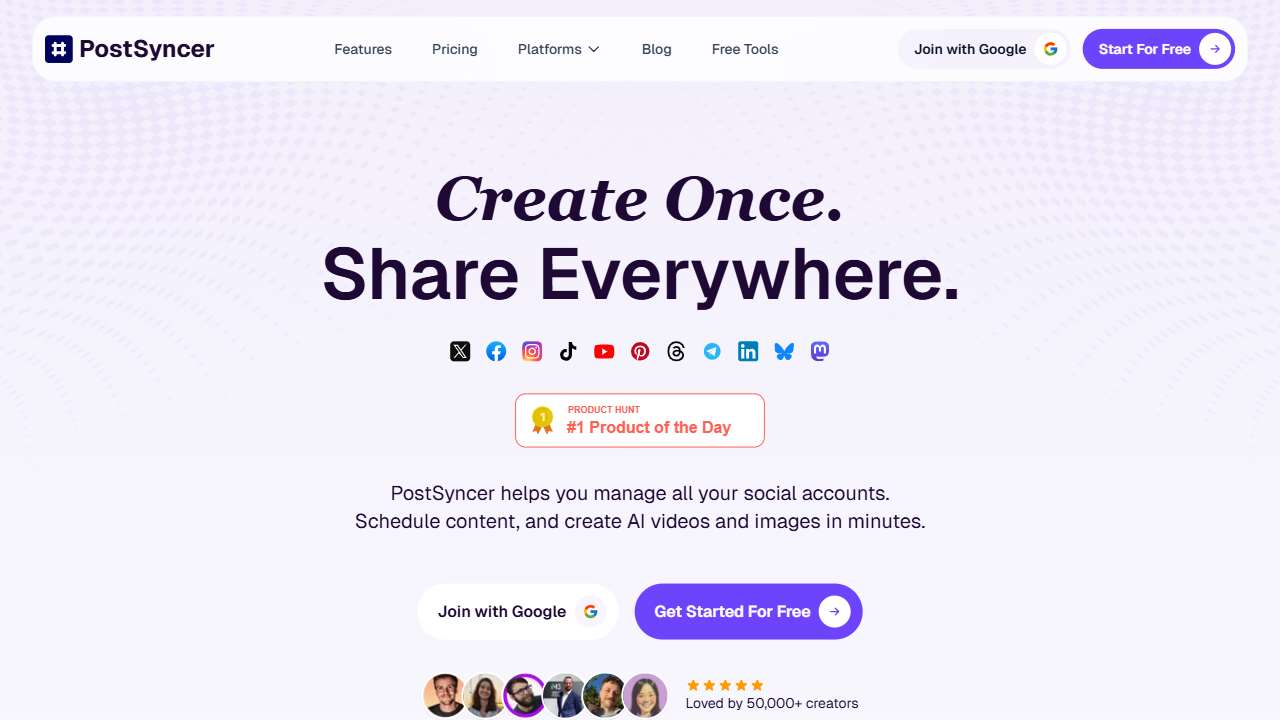Viewport: 1280px width, 720px height.
Task: Click the TikTok platform icon
Action: coord(568,351)
